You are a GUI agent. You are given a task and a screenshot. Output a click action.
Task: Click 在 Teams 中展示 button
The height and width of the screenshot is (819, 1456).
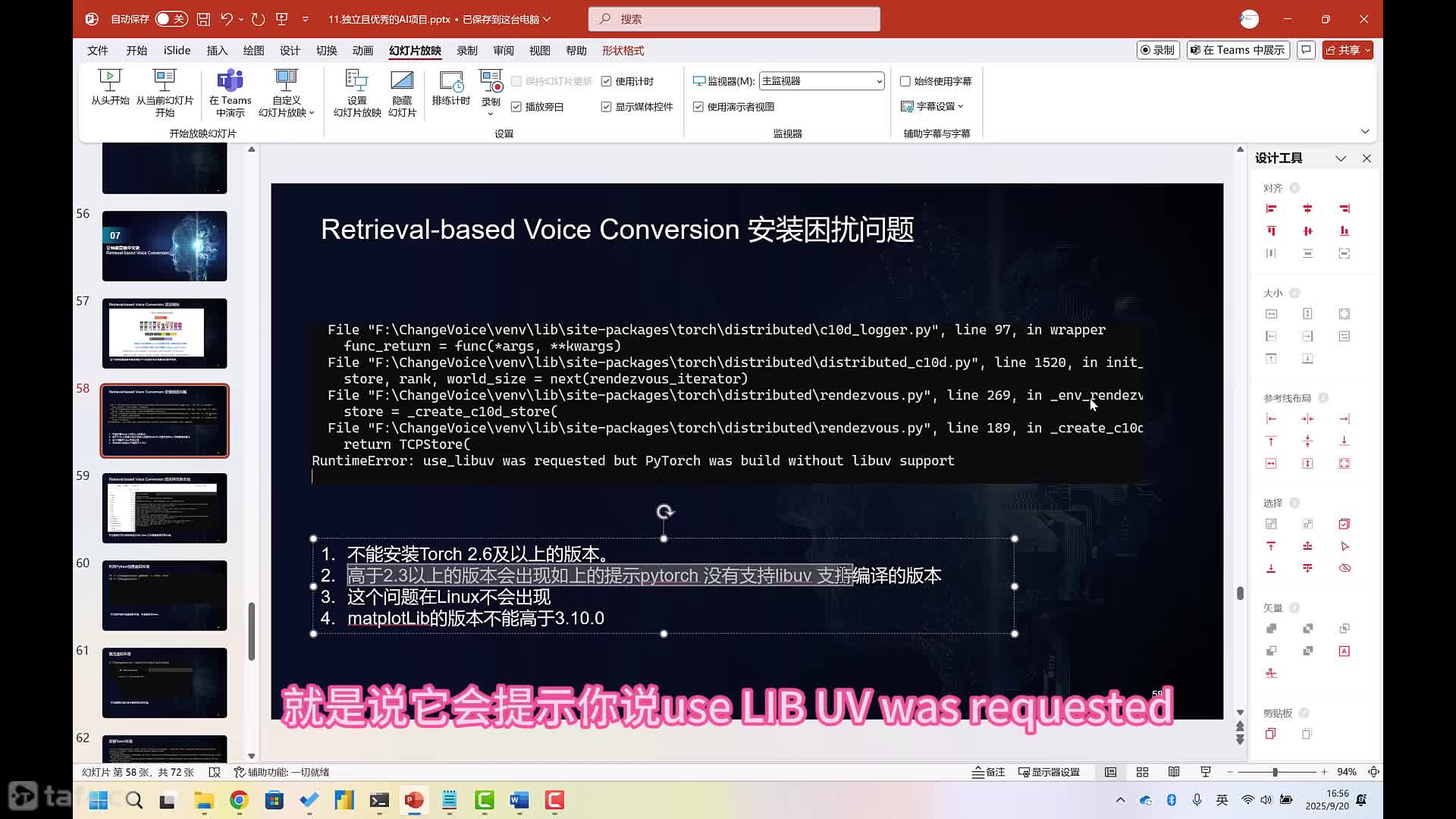(x=1238, y=50)
